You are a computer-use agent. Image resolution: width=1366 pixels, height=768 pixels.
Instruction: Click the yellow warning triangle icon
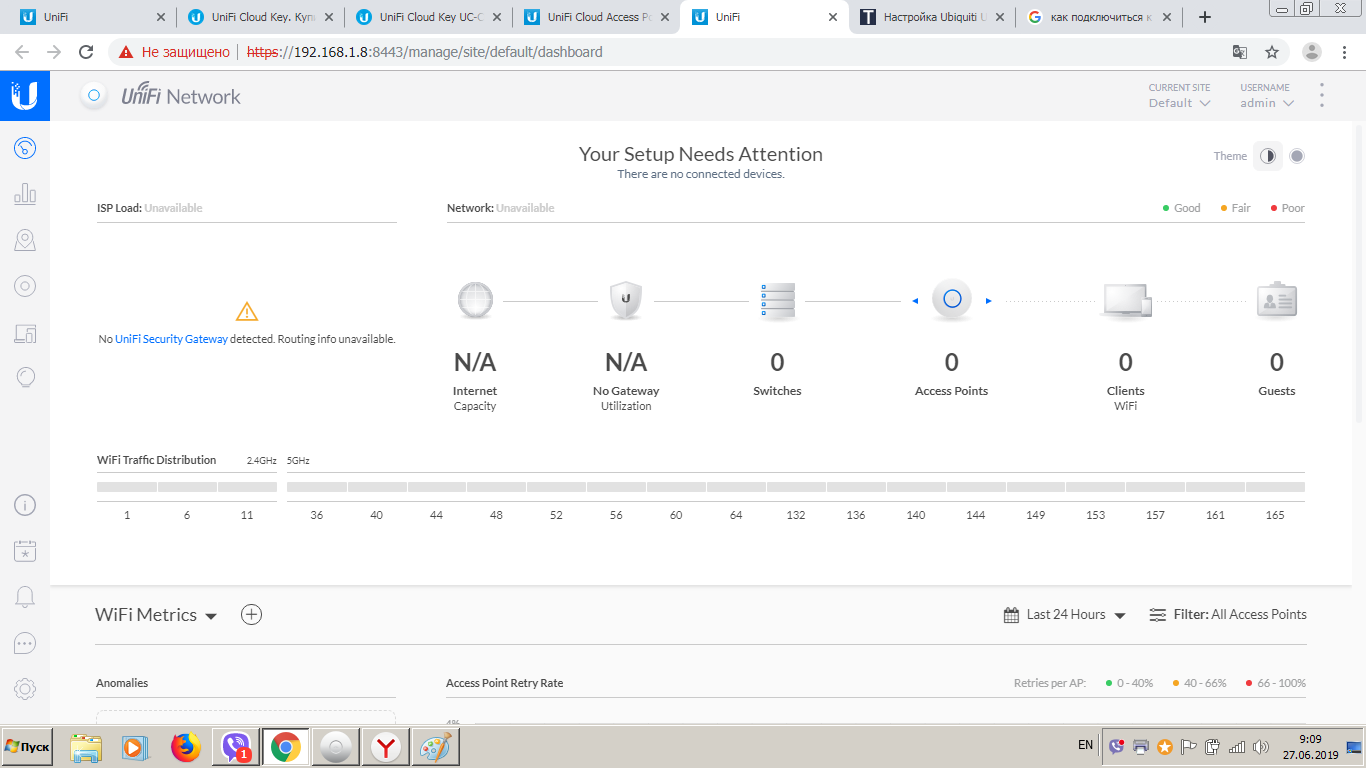click(246, 311)
